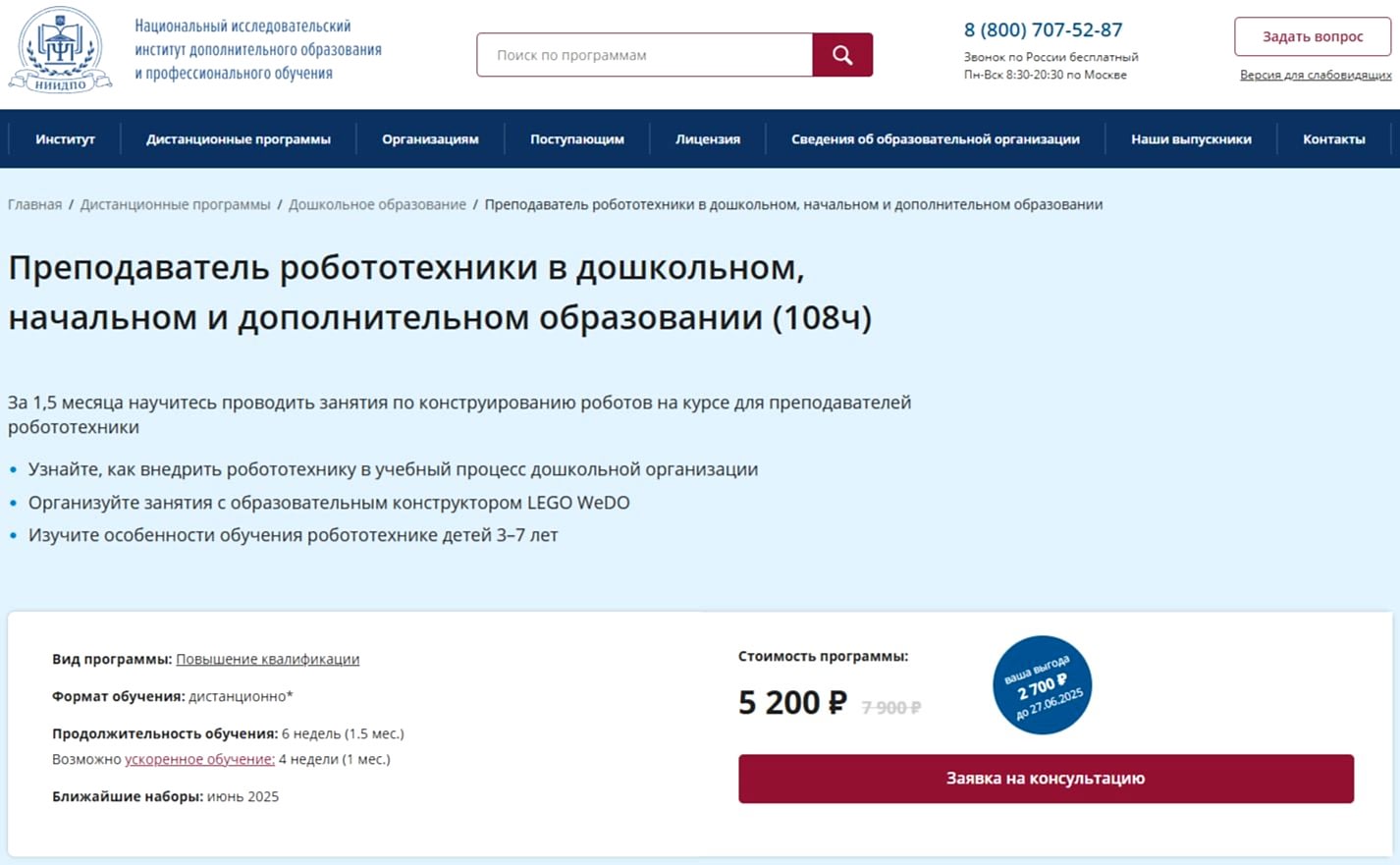Follow the Повышение квалификации link
The height and width of the screenshot is (865, 1400).
(267, 659)
